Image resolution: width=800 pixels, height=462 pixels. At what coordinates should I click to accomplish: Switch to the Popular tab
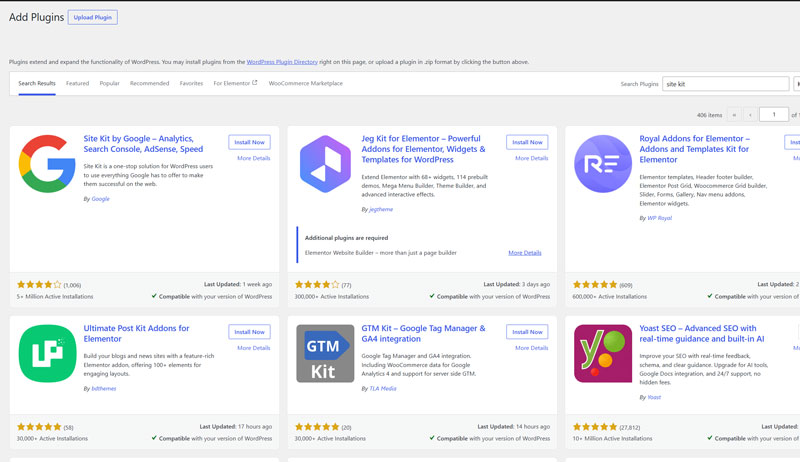[x=109, y=83]
